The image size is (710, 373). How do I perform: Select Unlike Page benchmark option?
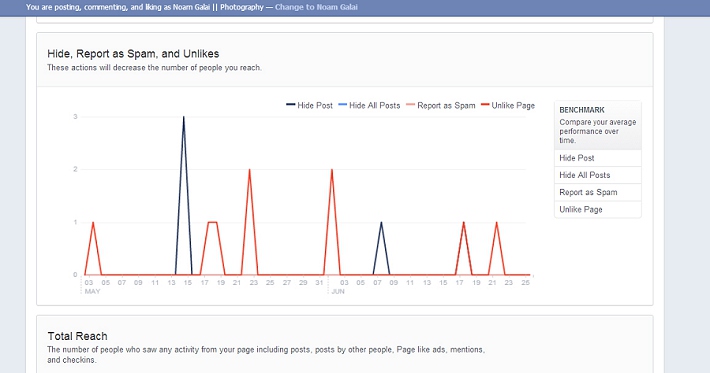(x=598, y=210)
